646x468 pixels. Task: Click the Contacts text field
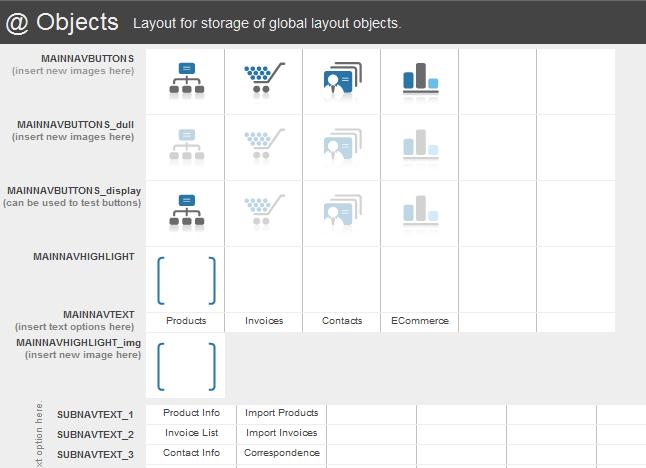[342, 321]
